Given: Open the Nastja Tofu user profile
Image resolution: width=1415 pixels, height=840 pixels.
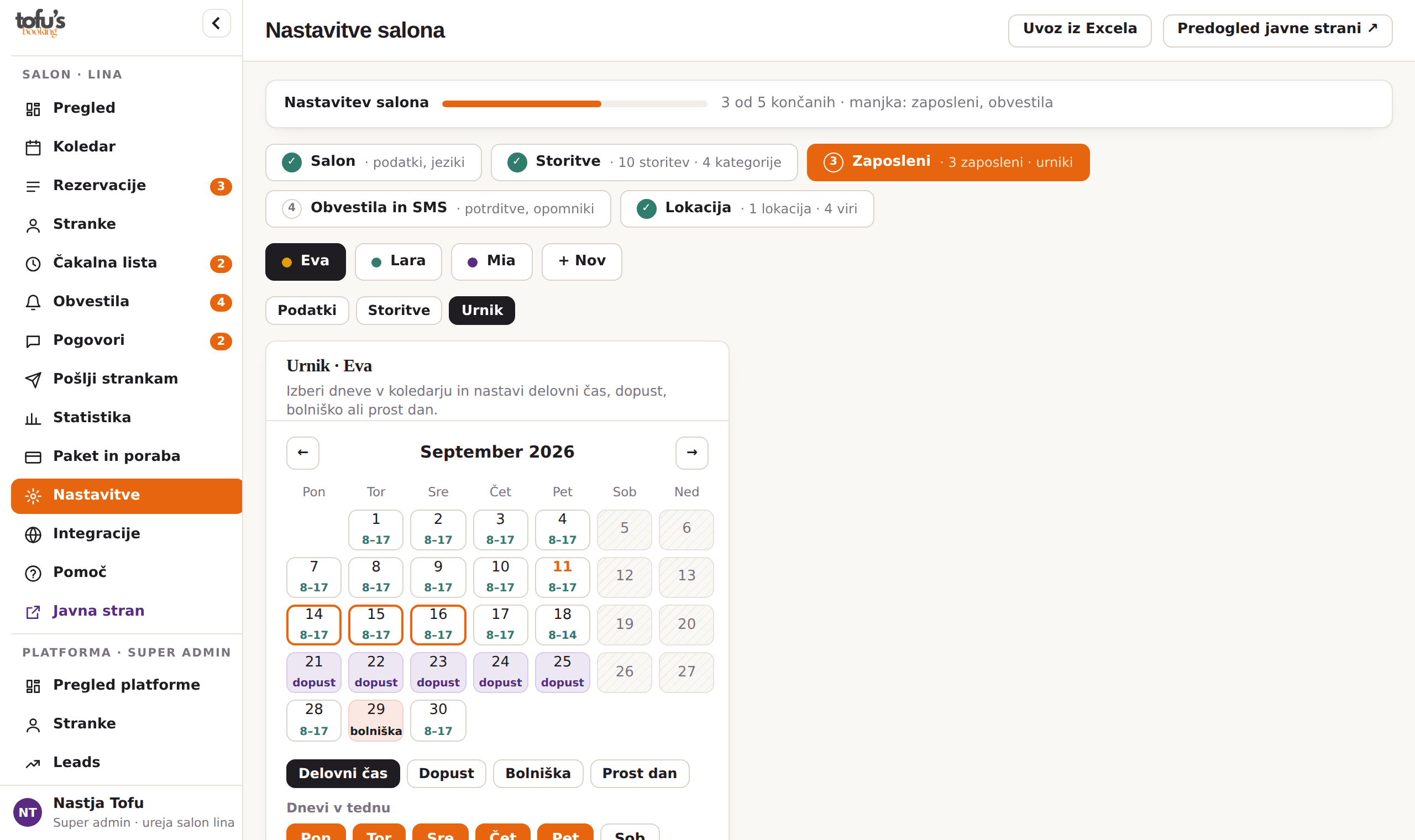Looking at the screenshot, I should point(121,812).
